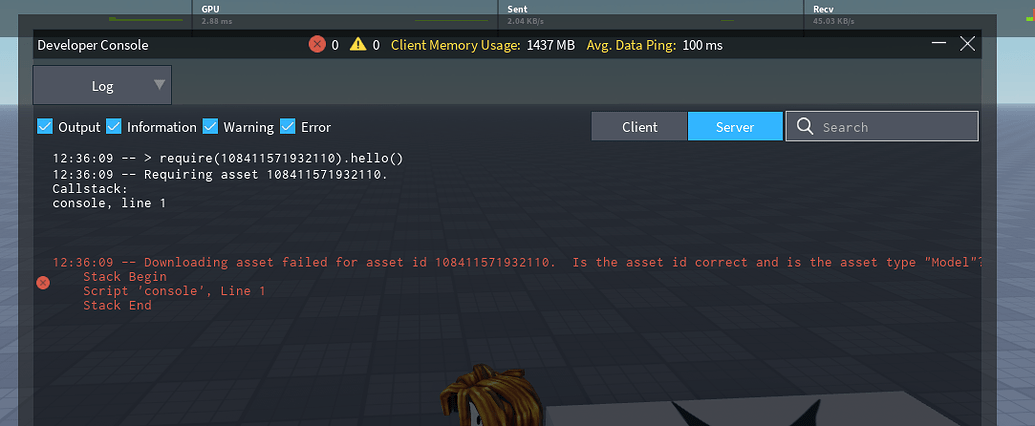This screenshot has height=426, width=1035.
Task: Toggle the Information filter checkbox
Action: [114, 126]
